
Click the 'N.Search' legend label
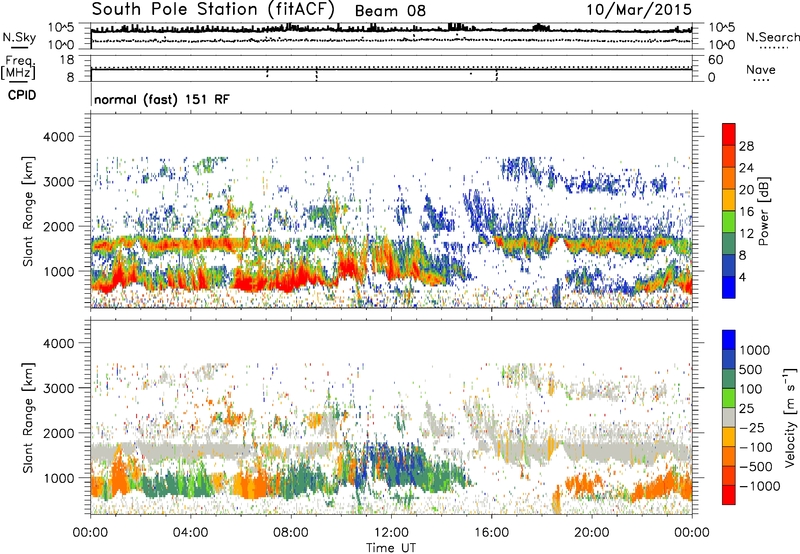click(772, 37)
